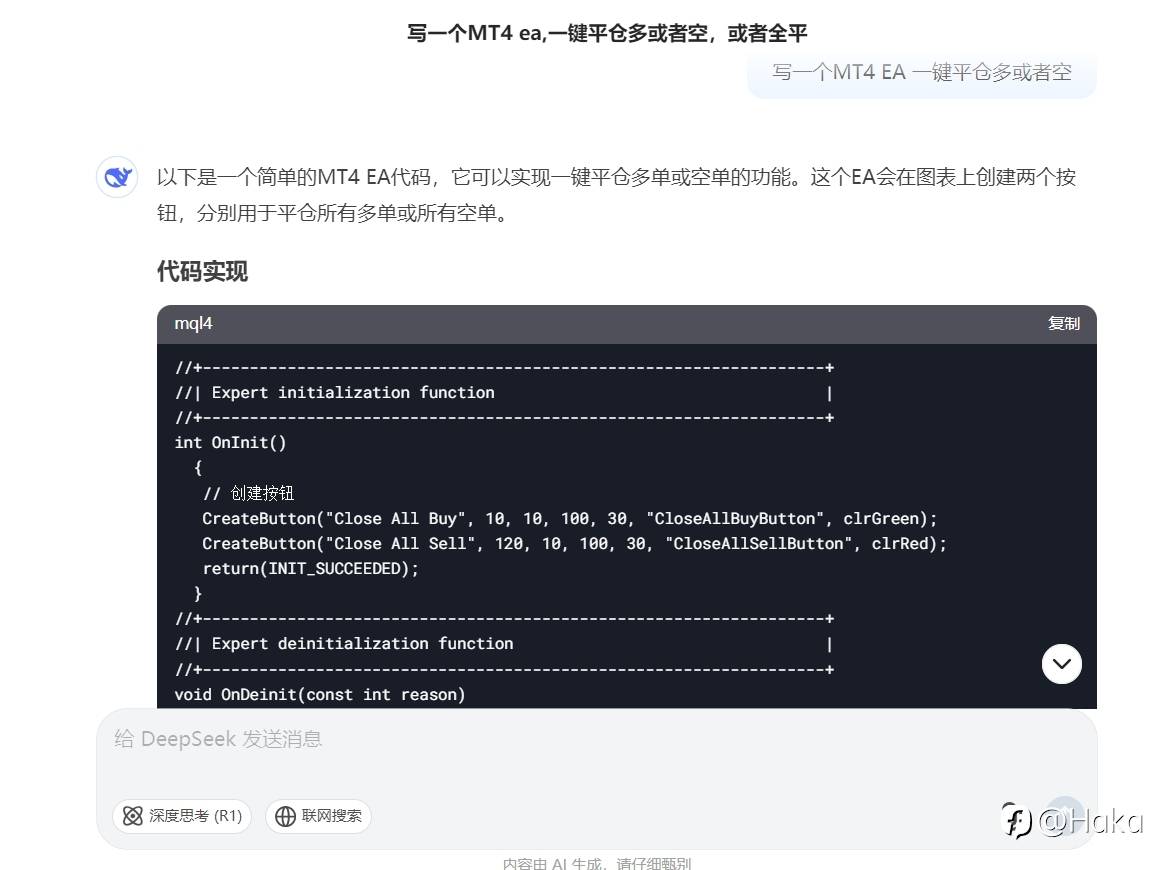Click the attachment paperclip icon
This screenshot has height=870, width=1155.
1012,817
